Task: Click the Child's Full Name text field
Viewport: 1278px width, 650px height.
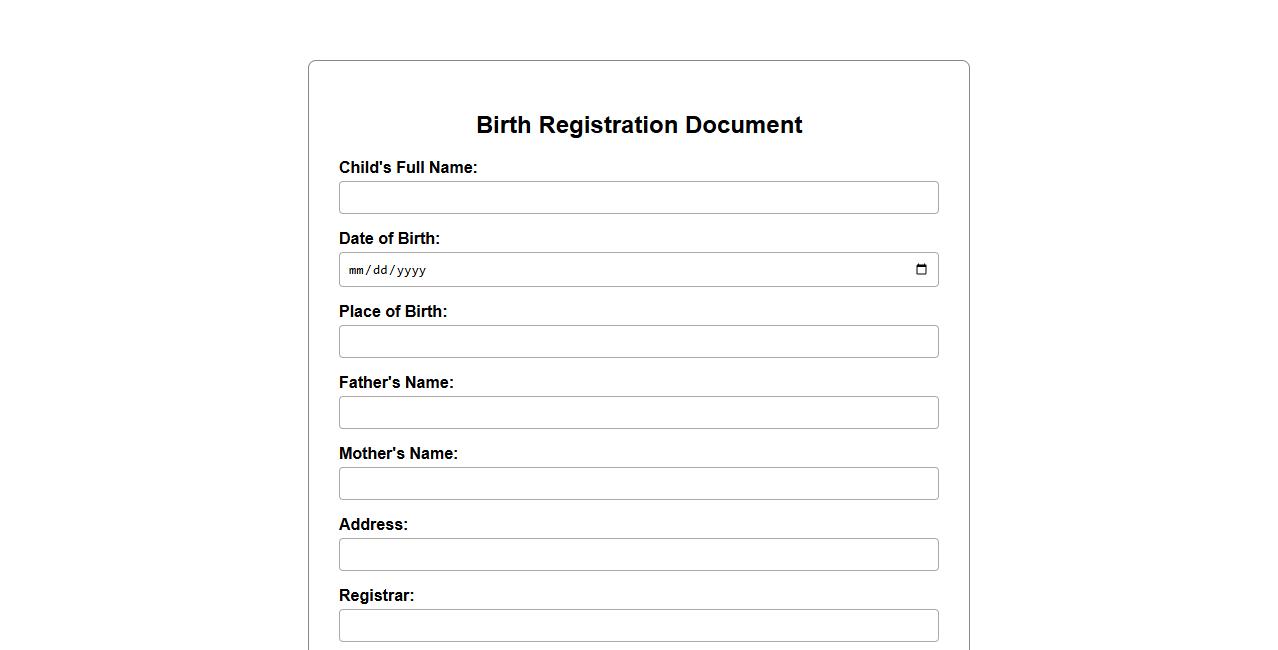Action: click(638, 198)
